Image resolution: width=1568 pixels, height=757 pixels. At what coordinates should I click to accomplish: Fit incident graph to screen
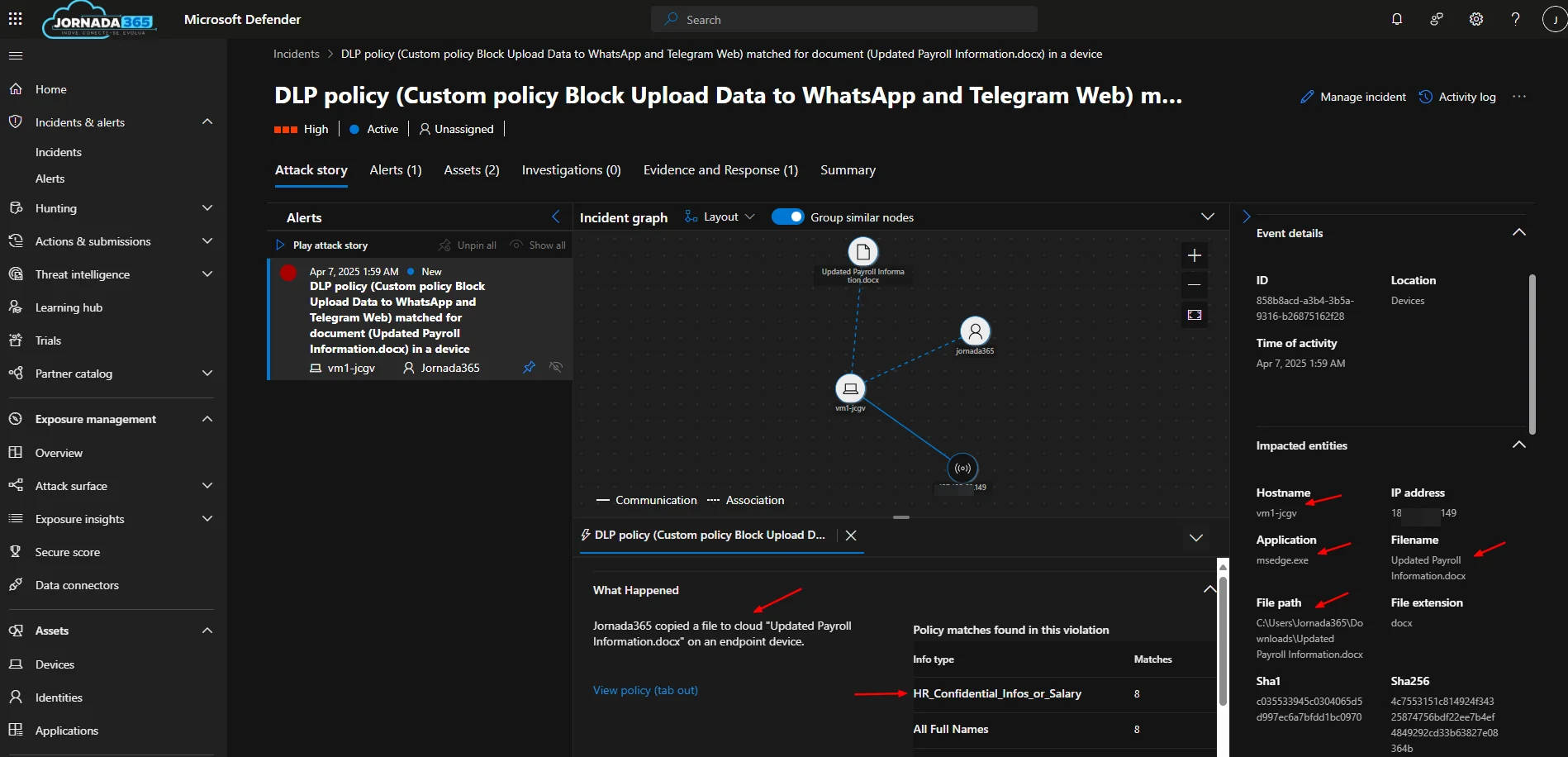click(x=1195, y=315)
